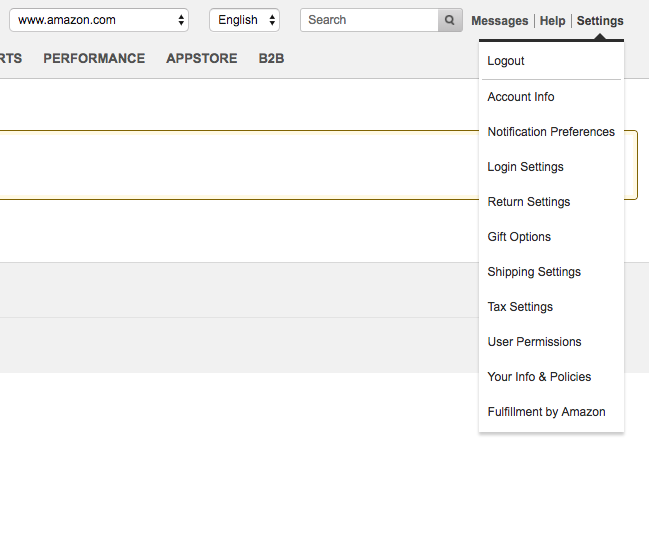Viewport: 649px width, 548px height.
Task: Choose Your Info & Policies
Action: coord(539,377)
